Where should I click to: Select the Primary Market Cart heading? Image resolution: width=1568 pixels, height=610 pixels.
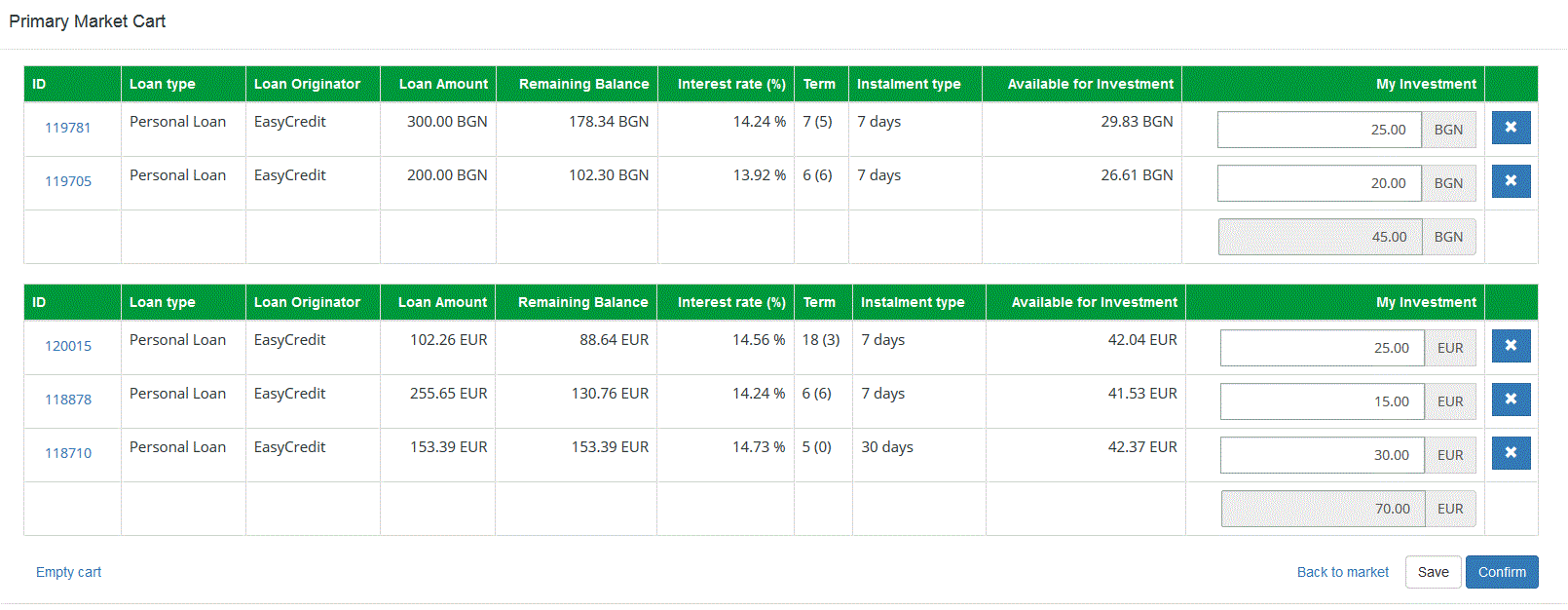click(88, 21)
